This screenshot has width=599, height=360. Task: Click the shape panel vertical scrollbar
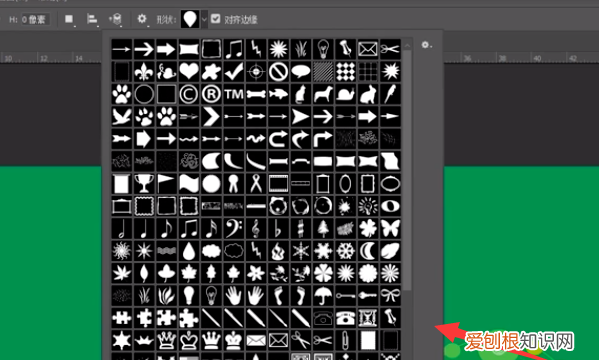407,170
